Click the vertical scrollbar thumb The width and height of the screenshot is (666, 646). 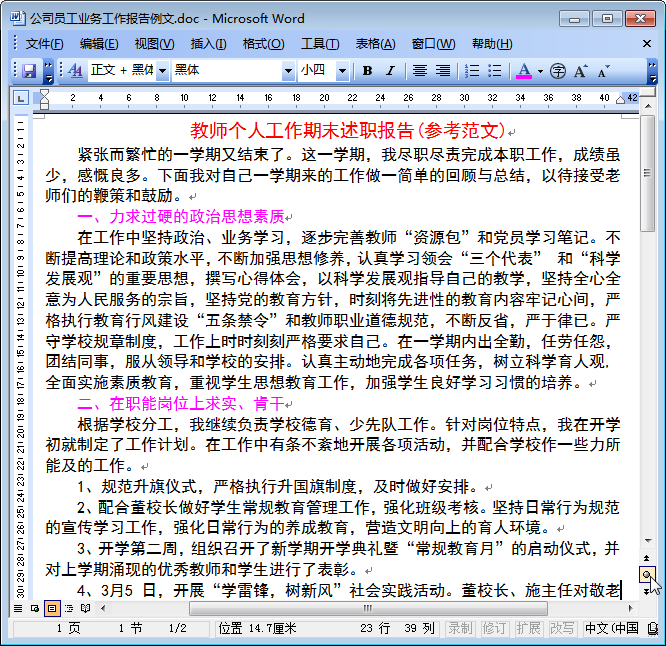pyautogui.click(x=648, y=173)
